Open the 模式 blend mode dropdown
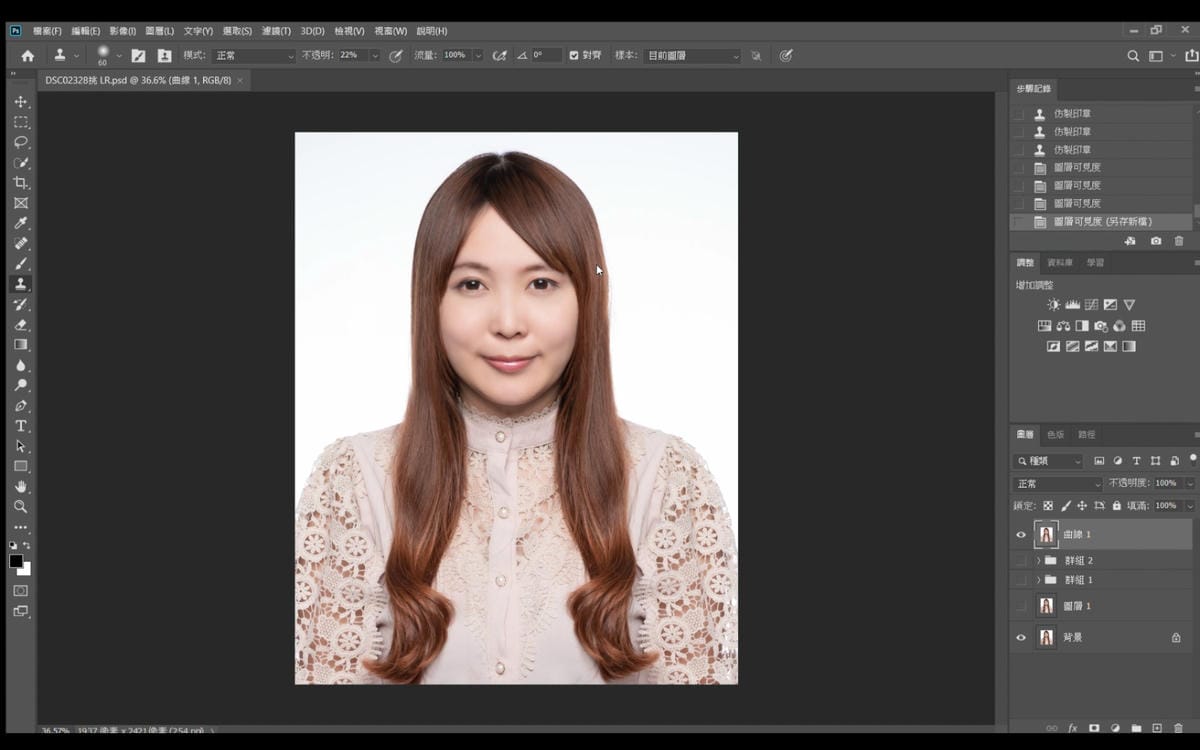 pyautogui.click(x=255, y=56)
